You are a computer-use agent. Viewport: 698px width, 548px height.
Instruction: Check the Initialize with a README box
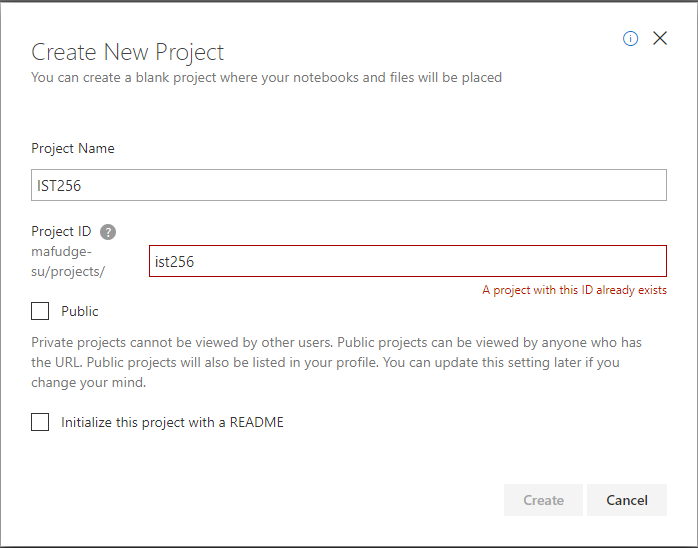40,422
